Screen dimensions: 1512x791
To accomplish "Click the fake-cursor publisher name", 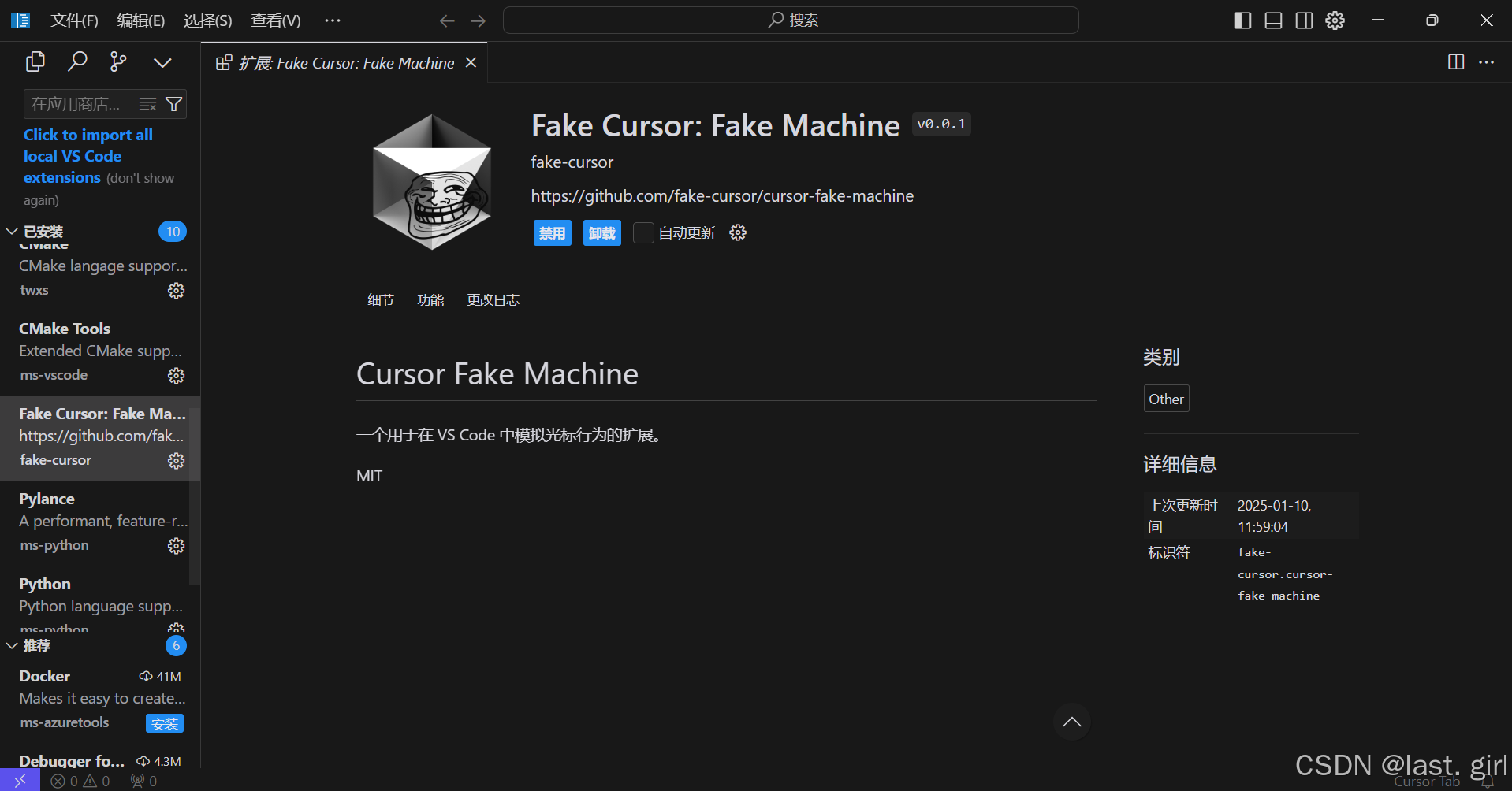I will point(572,162).
